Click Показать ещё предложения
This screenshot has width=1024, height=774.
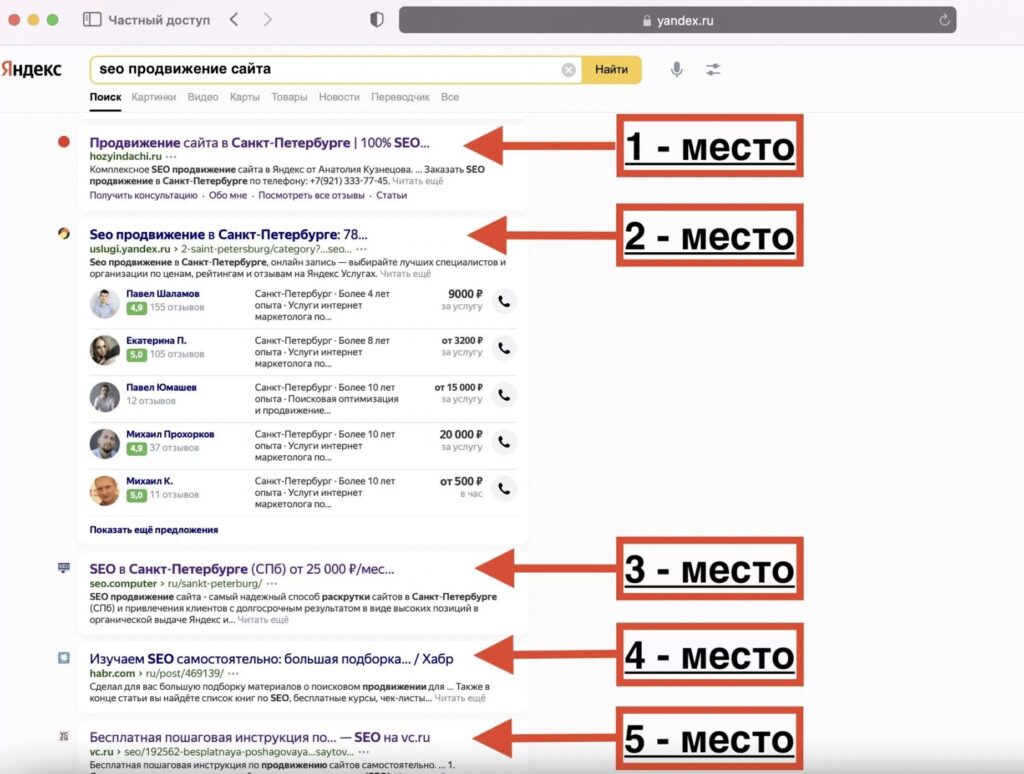point(153,530)
